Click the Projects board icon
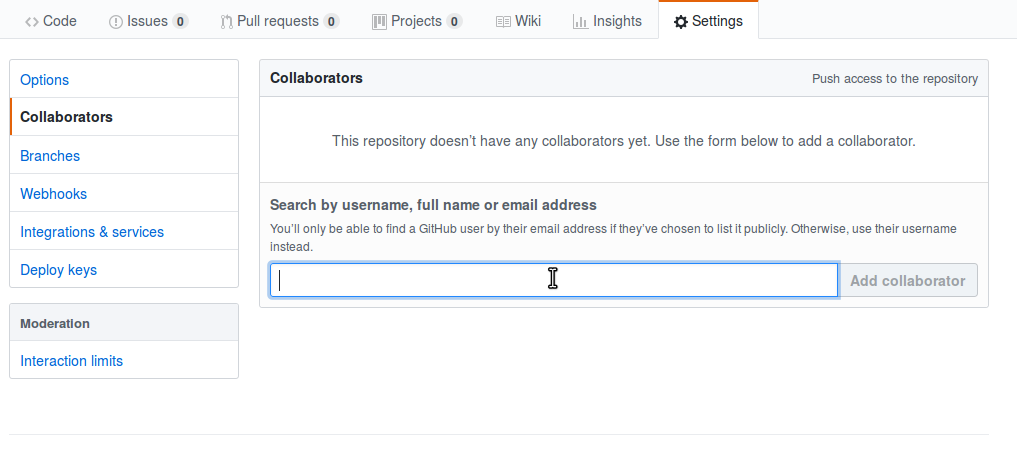Image resolution: width=1017 pixels, height=451 pixels. [x=379, y=21]
